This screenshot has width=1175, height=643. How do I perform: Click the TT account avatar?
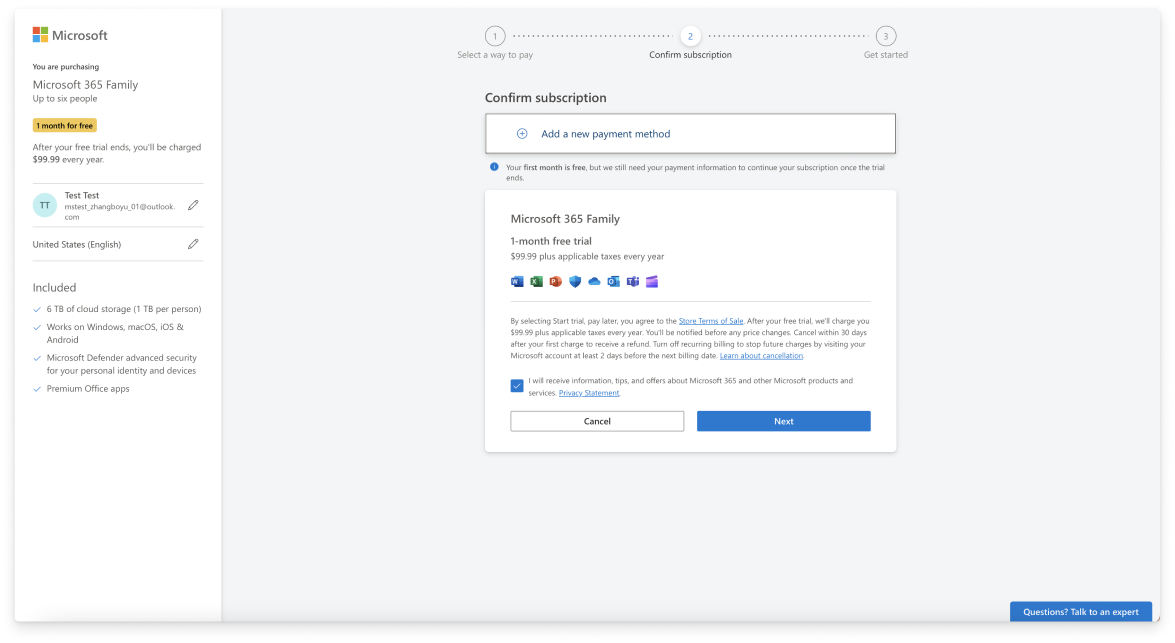click(45, 205)
